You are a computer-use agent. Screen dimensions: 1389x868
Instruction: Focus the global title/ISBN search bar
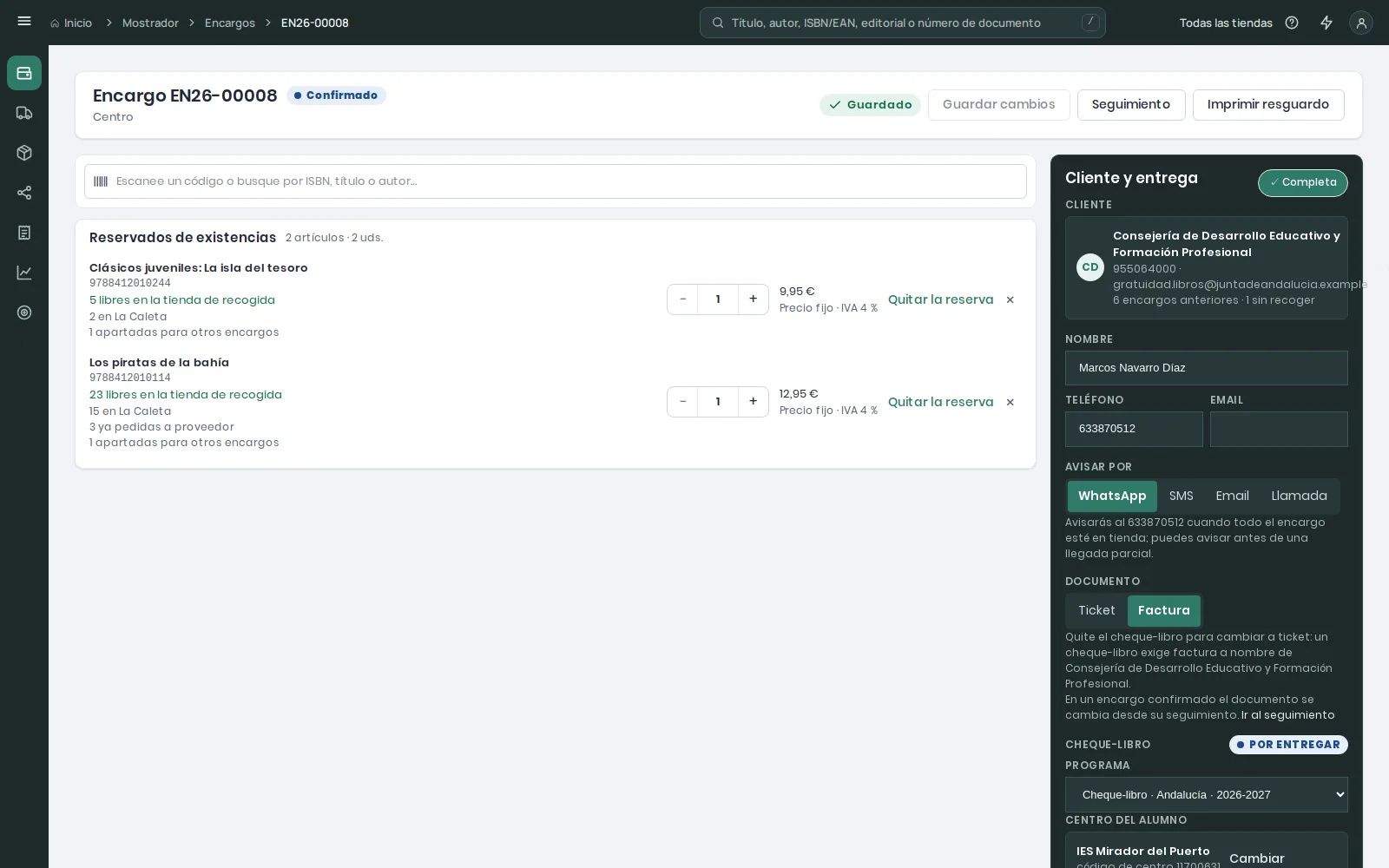pos(902,23)
